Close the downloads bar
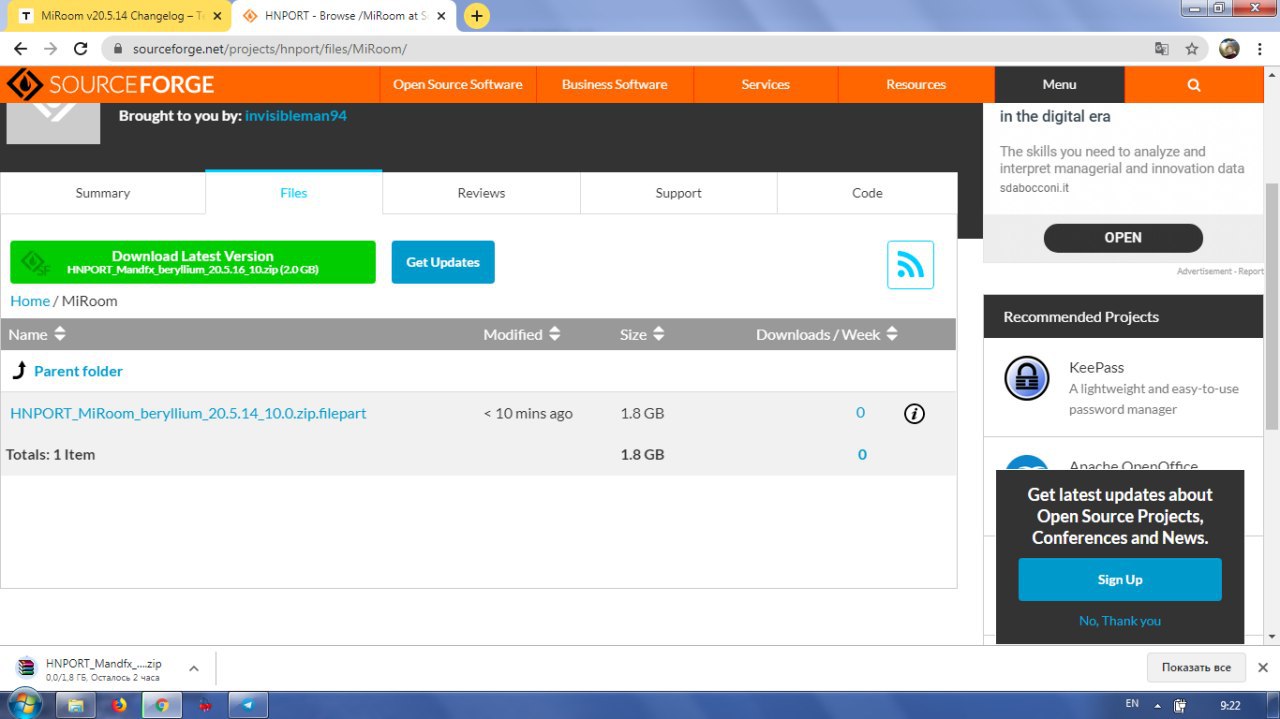This screenshot has height=719, width=1280. click(1263, 667)
